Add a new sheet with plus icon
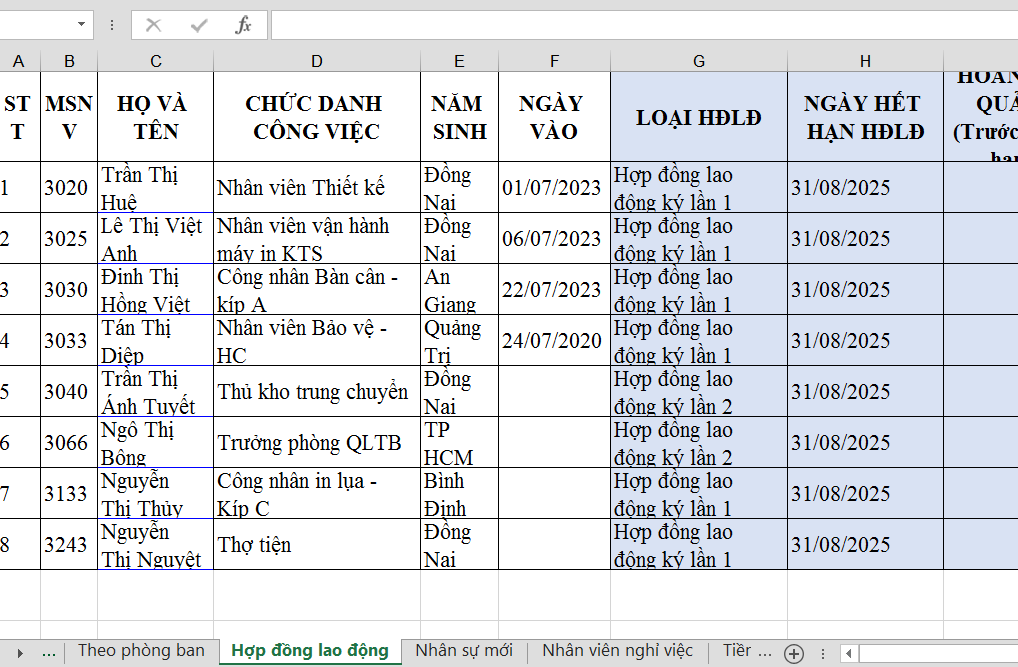Screen dimensions: 1018x667 793,653
